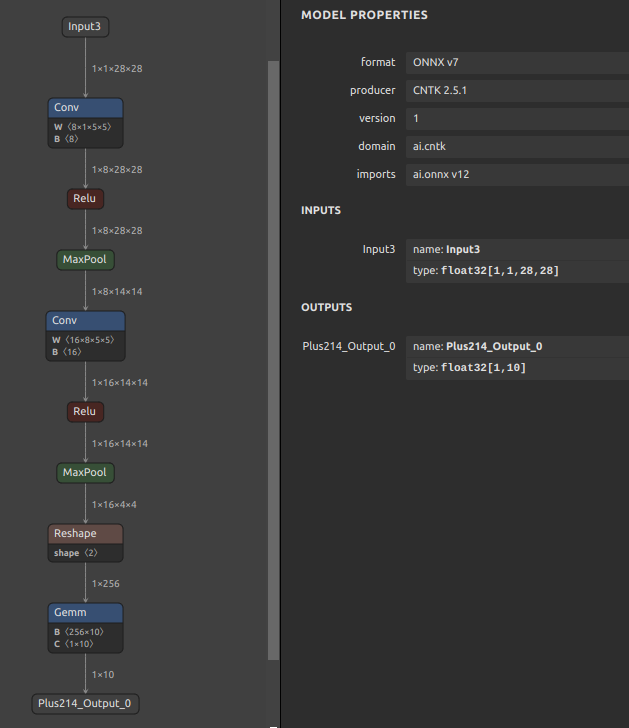Viewport: 629px width, 728px height.
Task: Click the domain field showing ai.cntk
Action: 516,146
